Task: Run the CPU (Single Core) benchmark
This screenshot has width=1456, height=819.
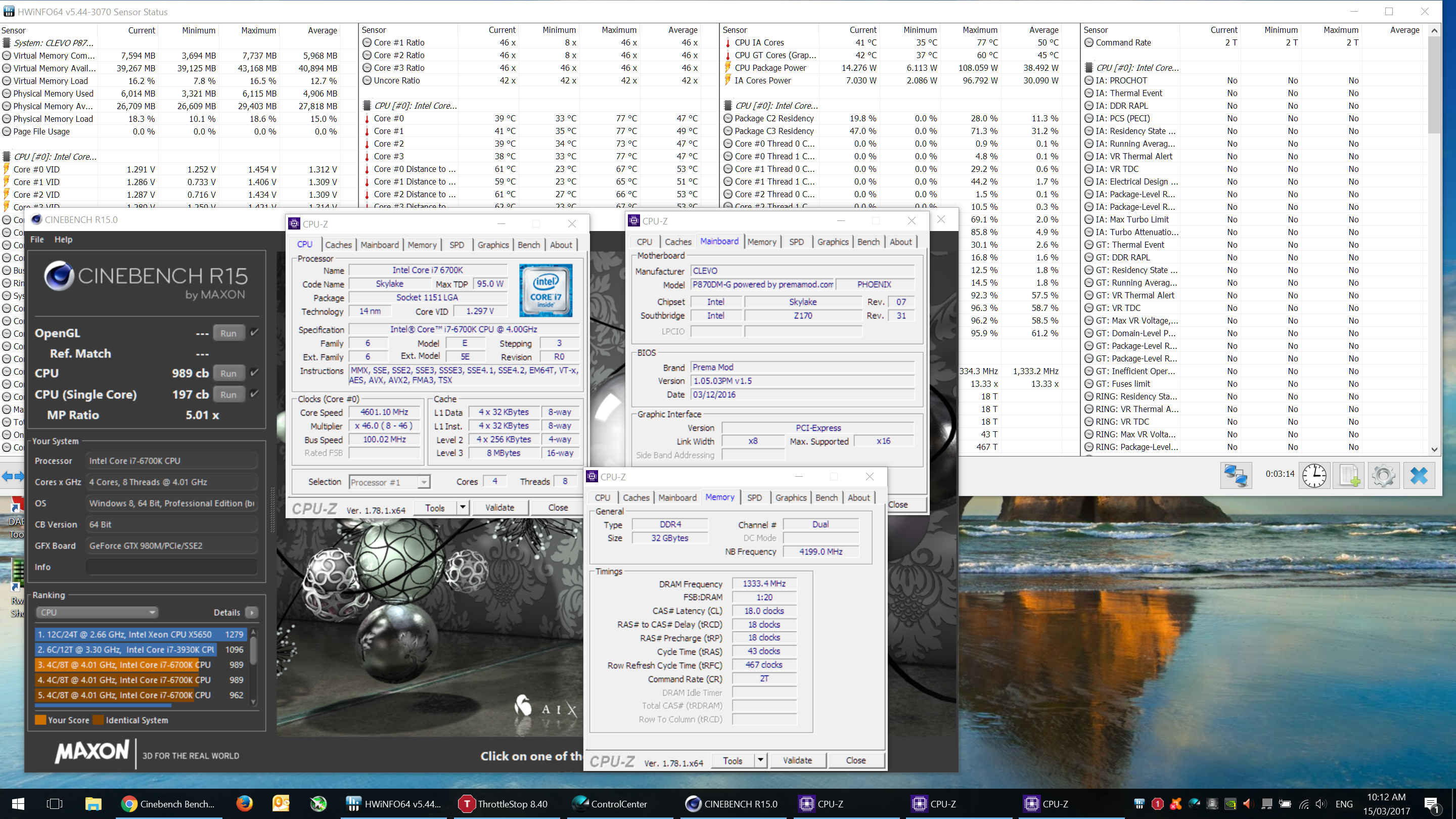Action: click(x=229, y=394)
